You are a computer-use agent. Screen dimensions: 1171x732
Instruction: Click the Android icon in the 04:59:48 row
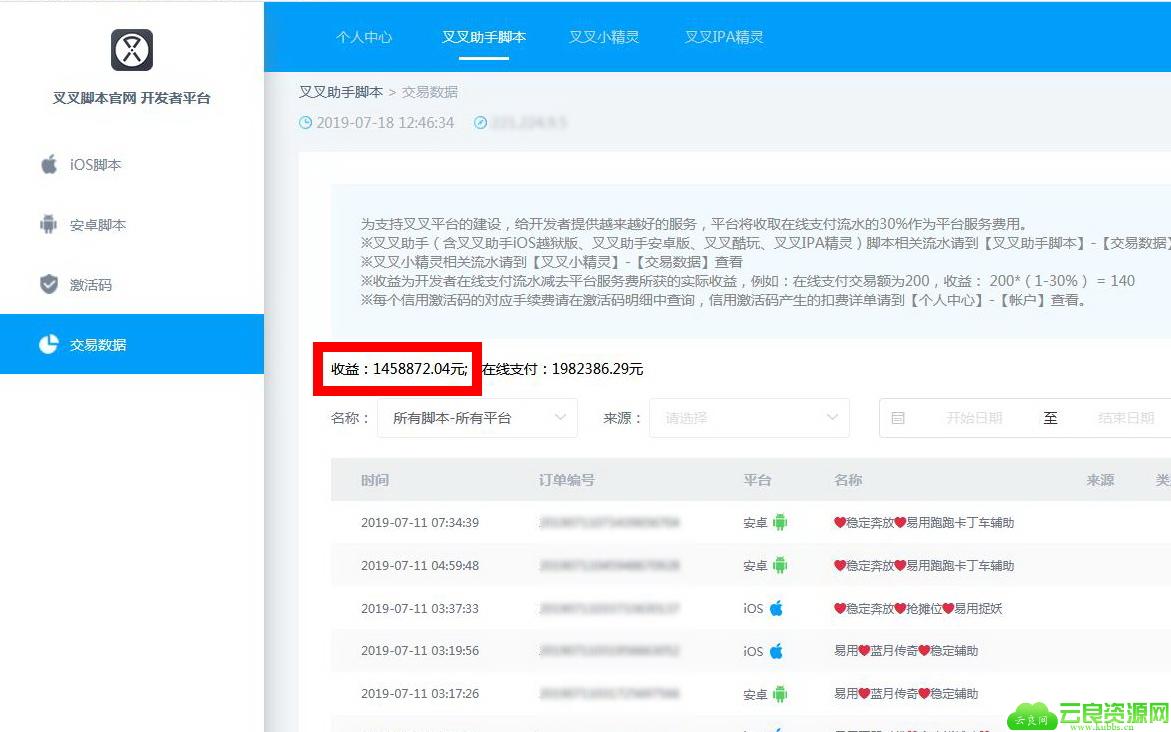pos(780,565)
